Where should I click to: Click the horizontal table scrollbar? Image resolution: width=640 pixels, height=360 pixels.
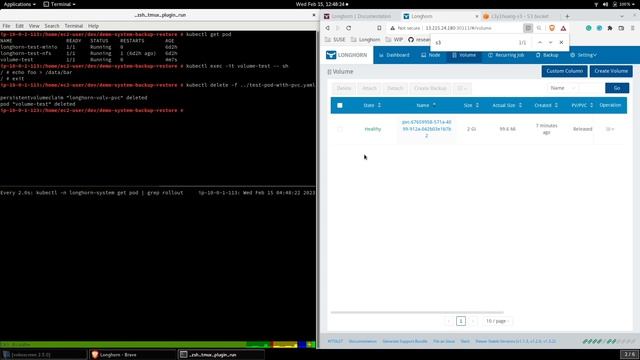(417, 312)
